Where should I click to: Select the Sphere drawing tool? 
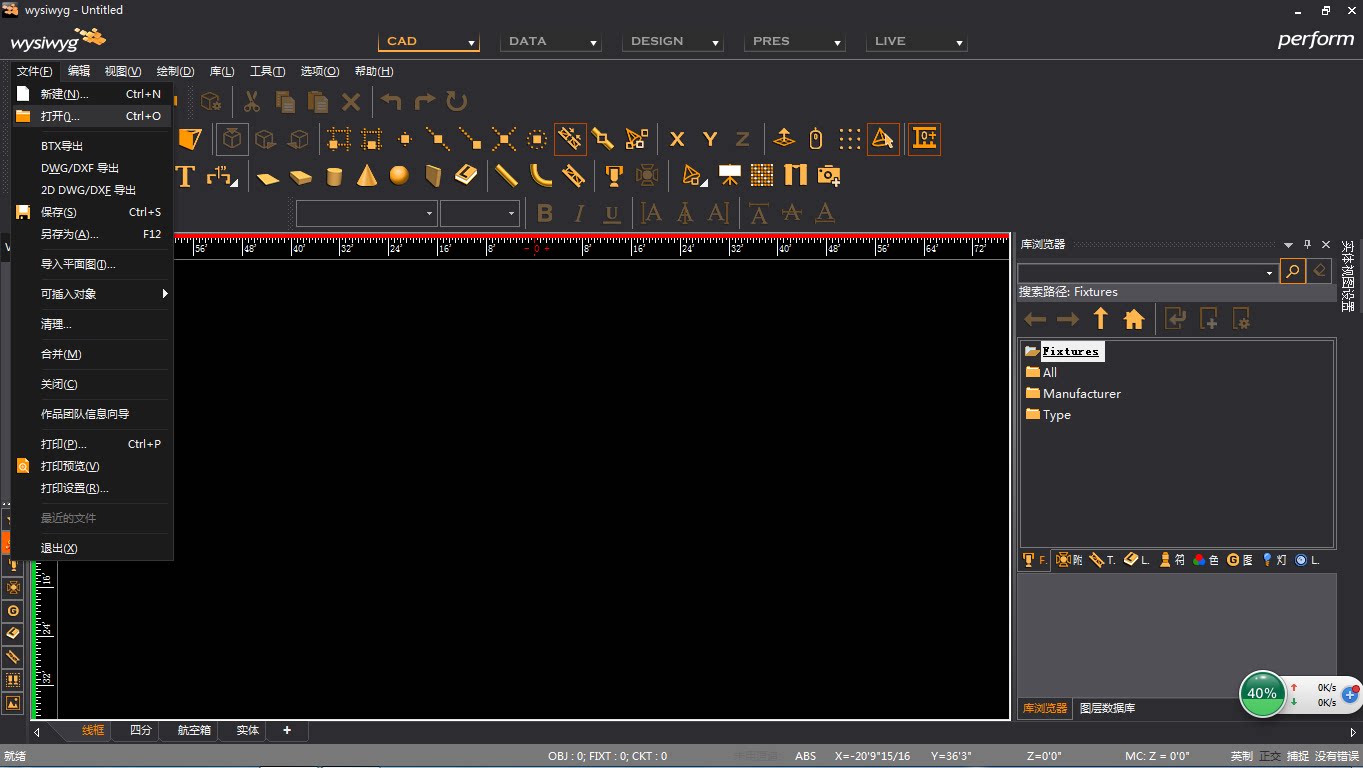coord(399,176)
